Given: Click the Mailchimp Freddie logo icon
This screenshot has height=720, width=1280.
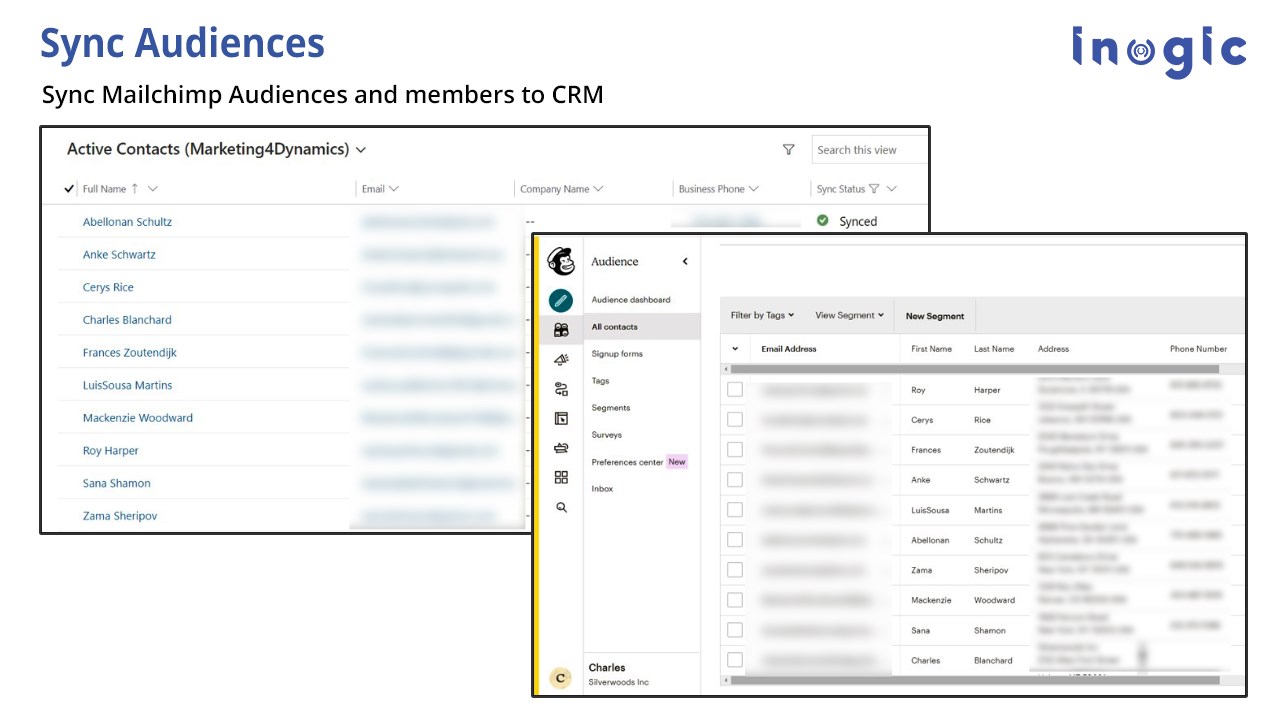Looking at the screenshot, I should coord(561,262).
